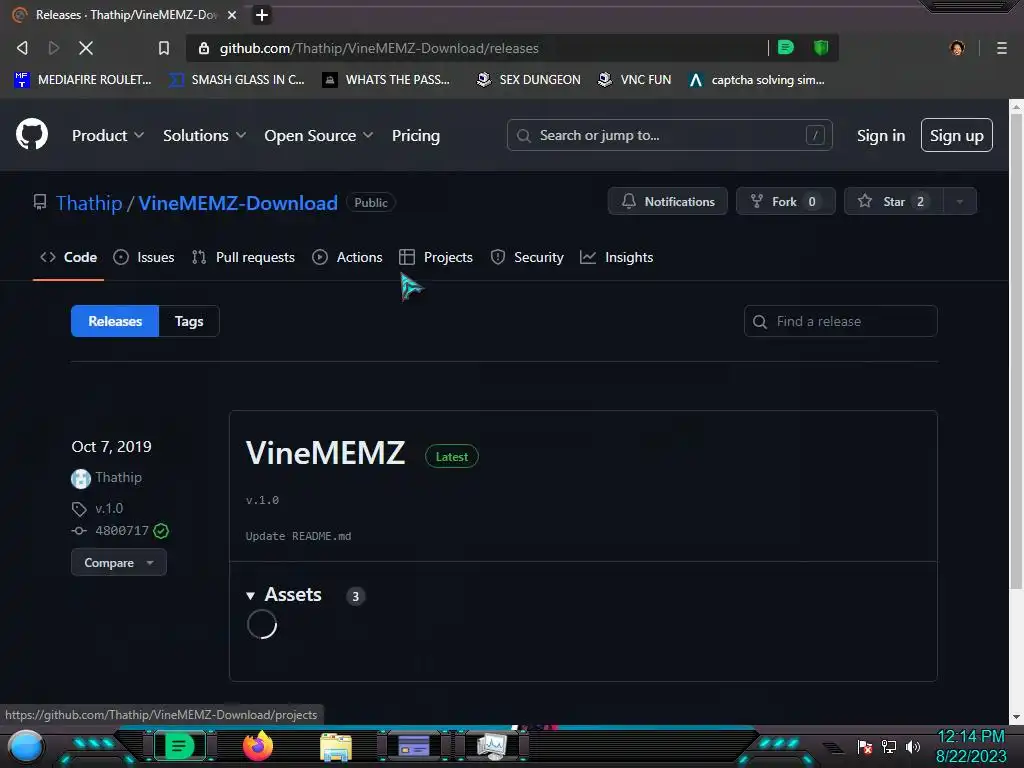The height and width of the screenshot is (768, 1024).
Task: Open the captcha solving sim... bookmark
Action: coord(756,80)
